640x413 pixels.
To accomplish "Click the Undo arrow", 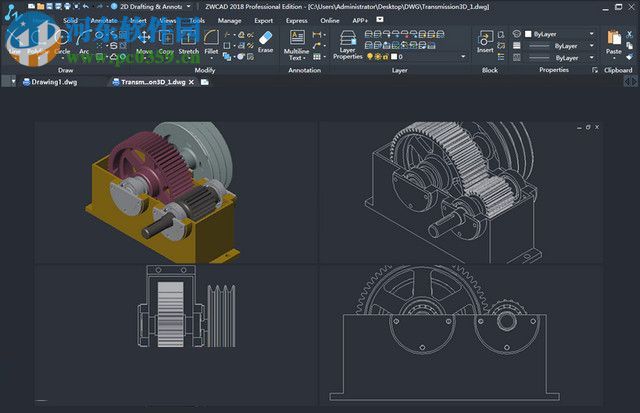I will (85, 7).
